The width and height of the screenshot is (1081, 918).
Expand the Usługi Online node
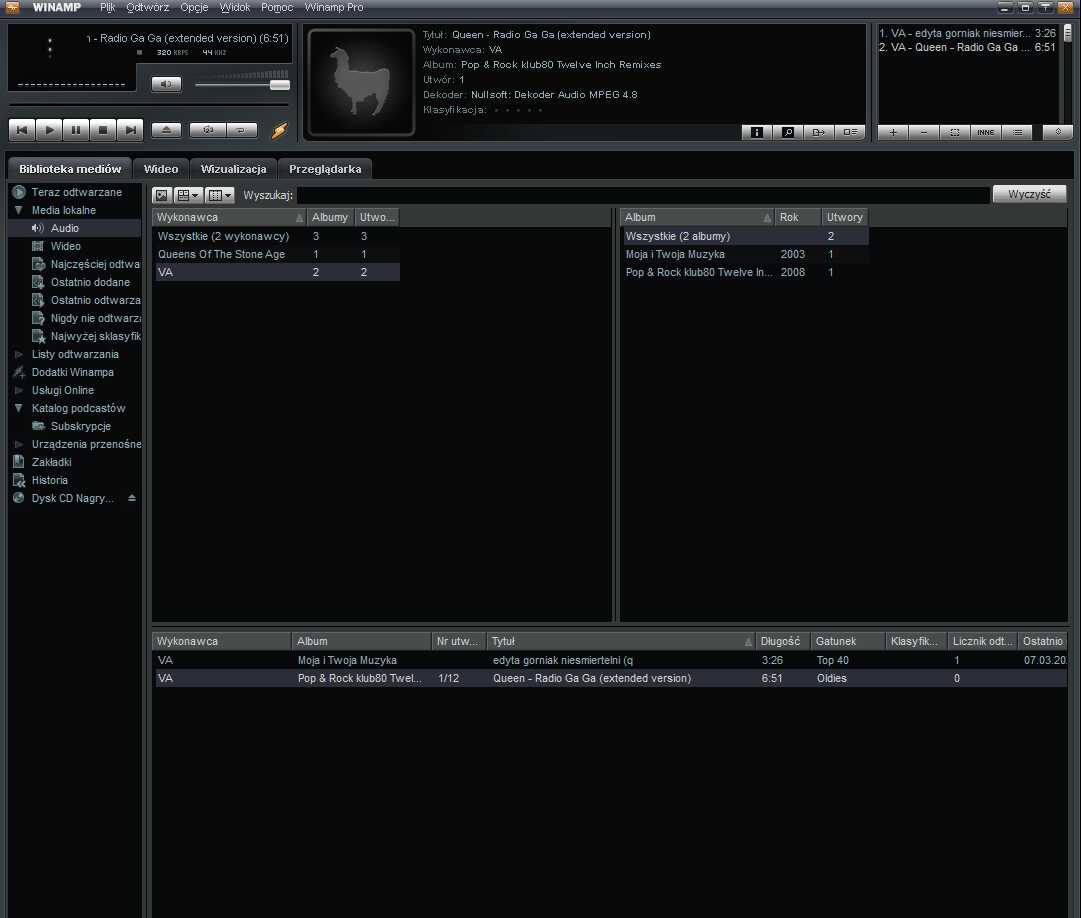click(19, 390)
